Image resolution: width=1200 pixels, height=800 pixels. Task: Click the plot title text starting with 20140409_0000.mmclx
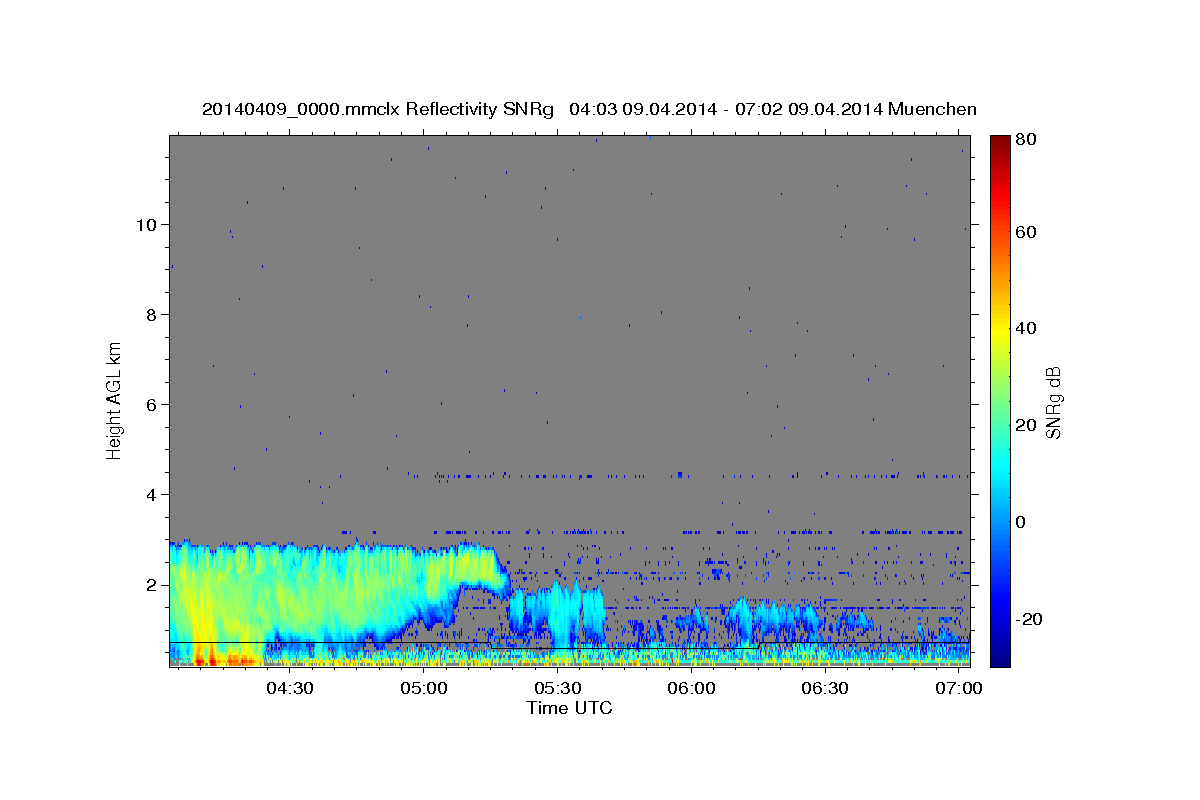(589, 109)
